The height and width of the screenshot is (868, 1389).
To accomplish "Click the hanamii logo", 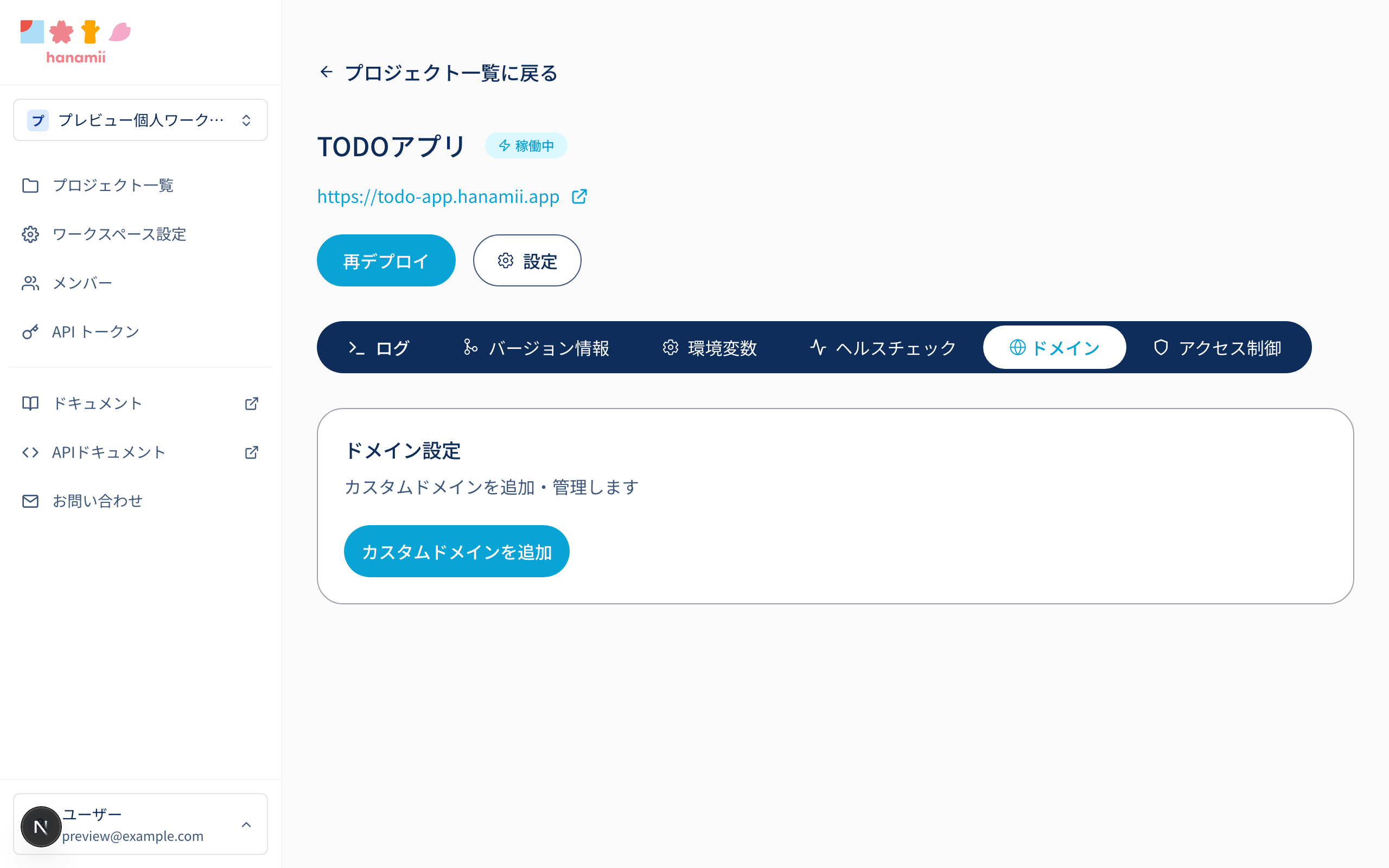I will 76,41.
